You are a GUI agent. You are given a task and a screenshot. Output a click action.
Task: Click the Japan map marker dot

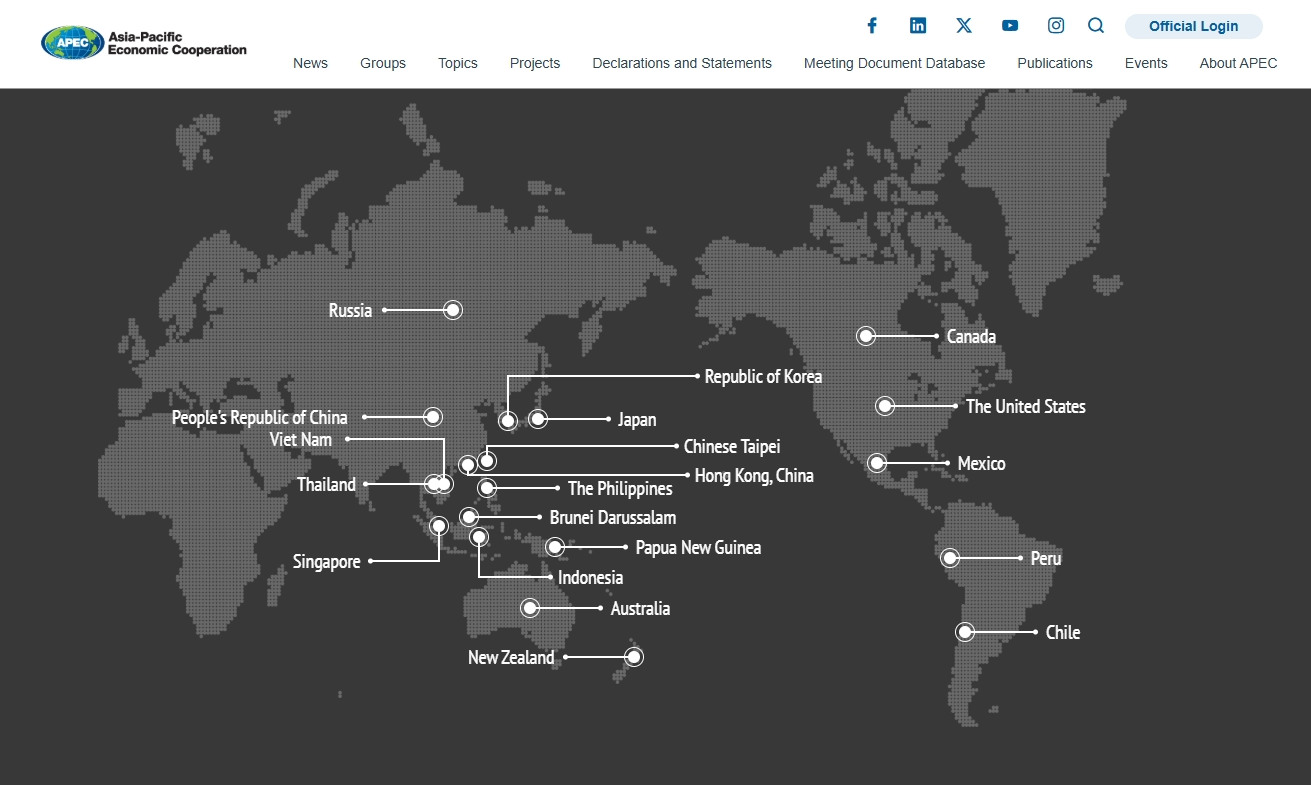pos(538,419)
